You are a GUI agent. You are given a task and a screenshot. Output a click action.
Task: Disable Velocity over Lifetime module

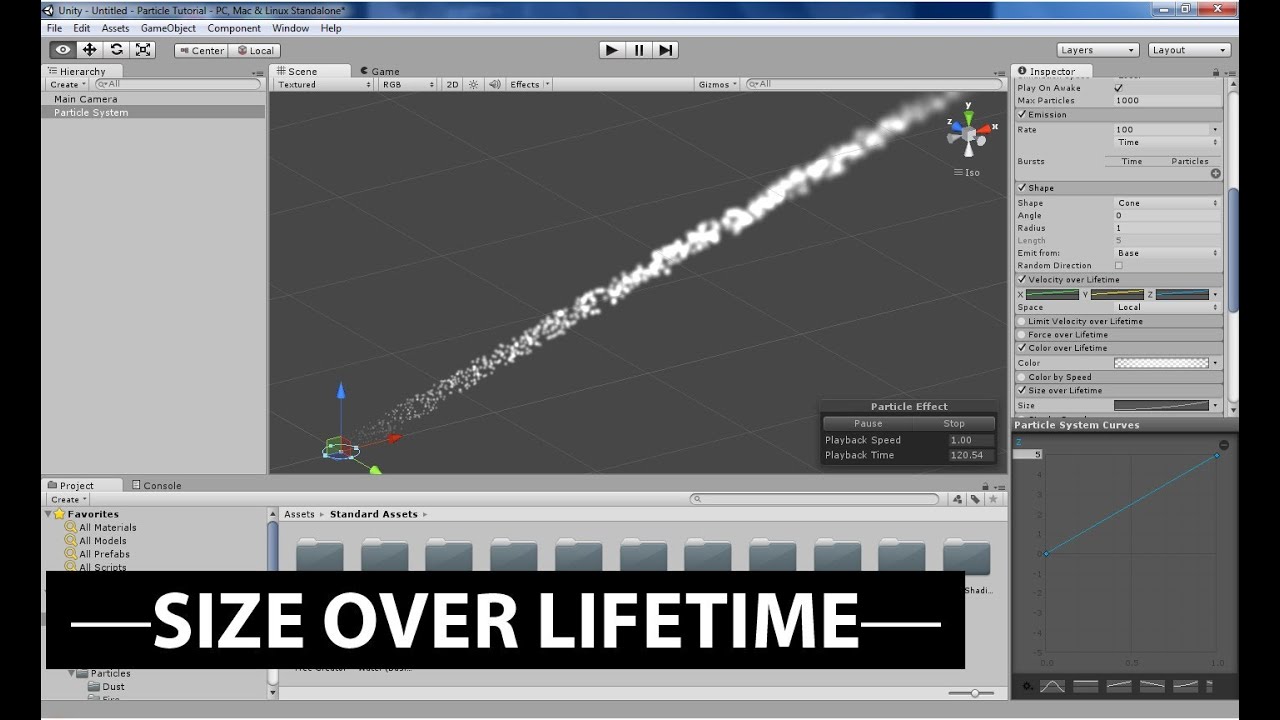tap(1022, 280)
